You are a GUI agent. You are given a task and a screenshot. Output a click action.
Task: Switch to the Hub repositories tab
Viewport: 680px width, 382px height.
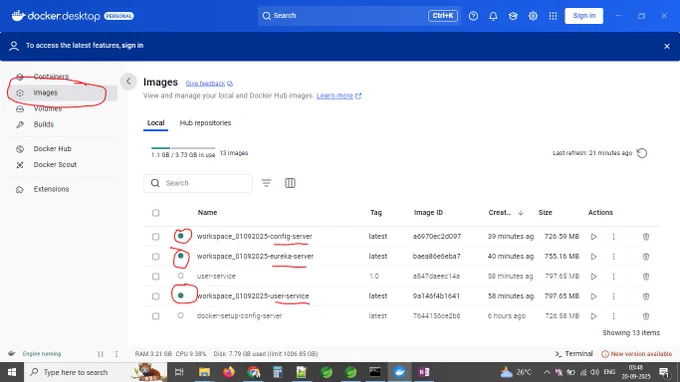click(205, 123)
